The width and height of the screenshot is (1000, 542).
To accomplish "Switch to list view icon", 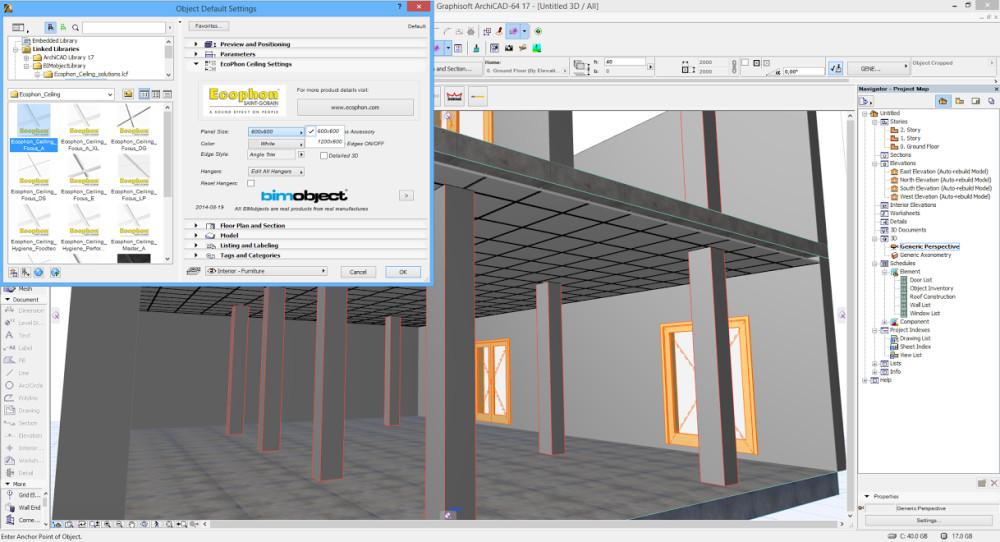I will (167, 94).
